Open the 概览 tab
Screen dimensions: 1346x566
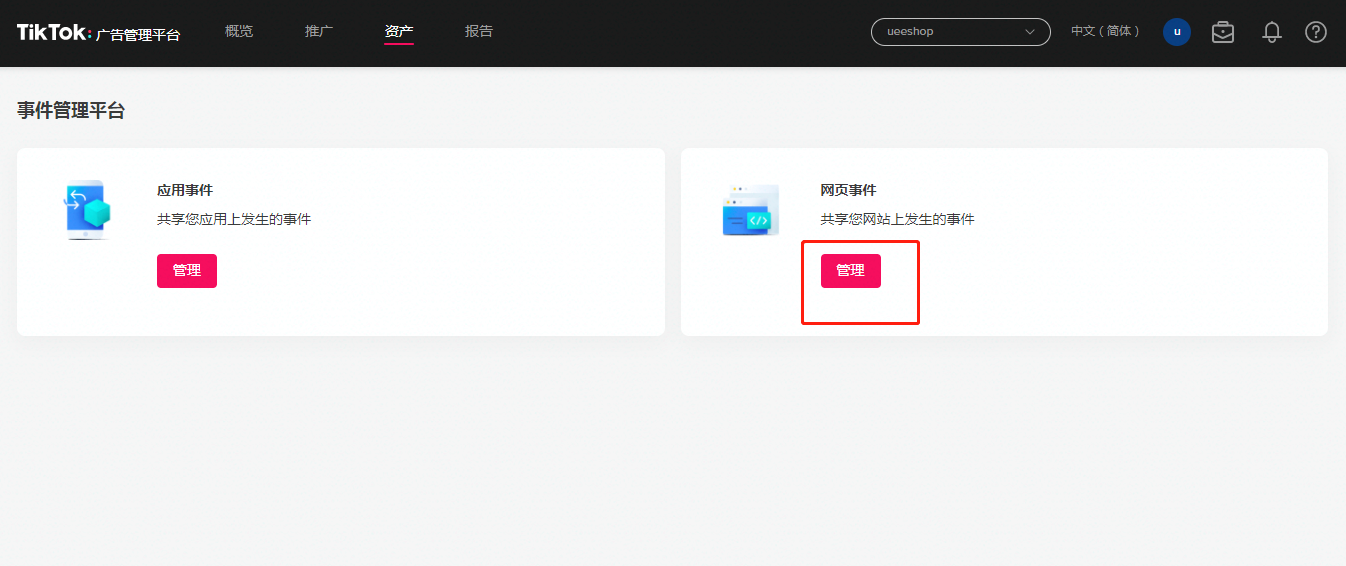(239, 31)
